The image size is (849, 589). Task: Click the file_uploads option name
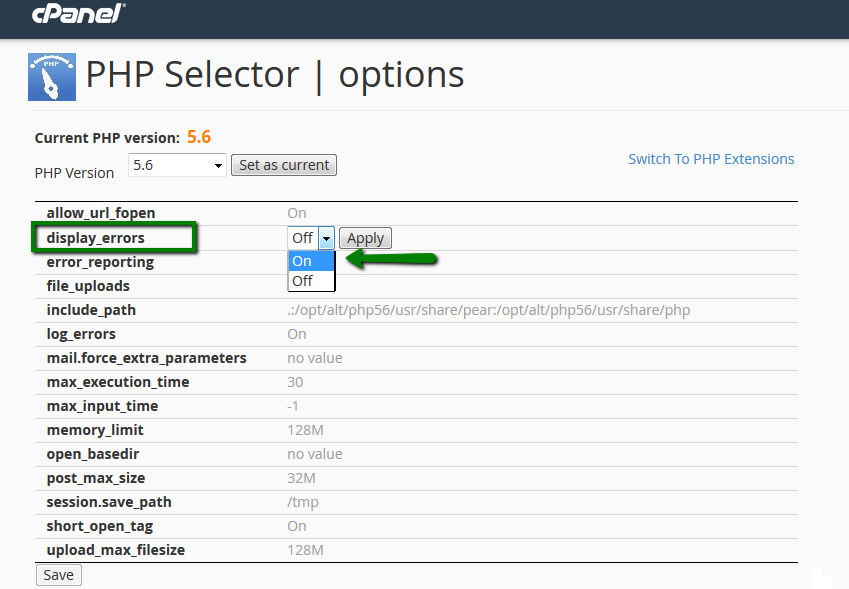tap(88, 286)
